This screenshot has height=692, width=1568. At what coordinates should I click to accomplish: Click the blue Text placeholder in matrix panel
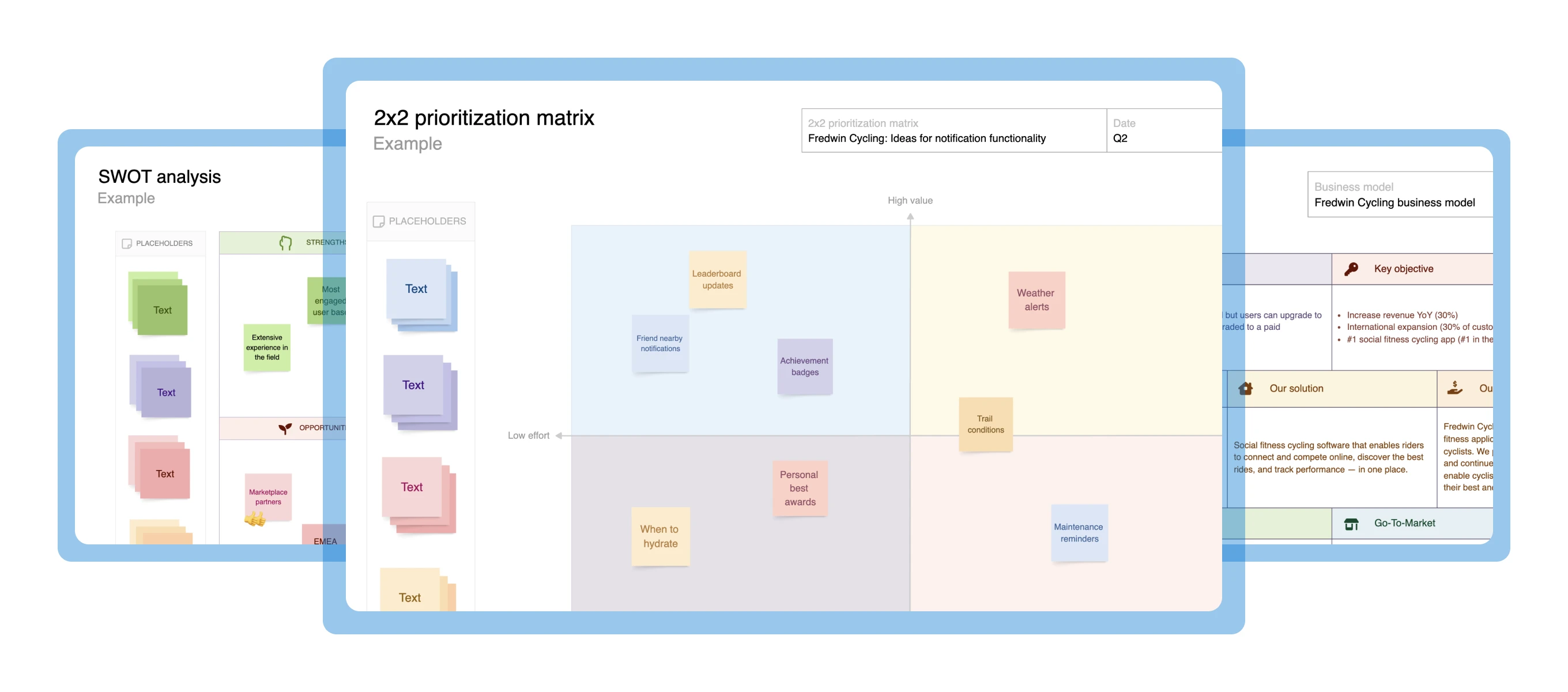pyautogui.click(x=416, y=289)
